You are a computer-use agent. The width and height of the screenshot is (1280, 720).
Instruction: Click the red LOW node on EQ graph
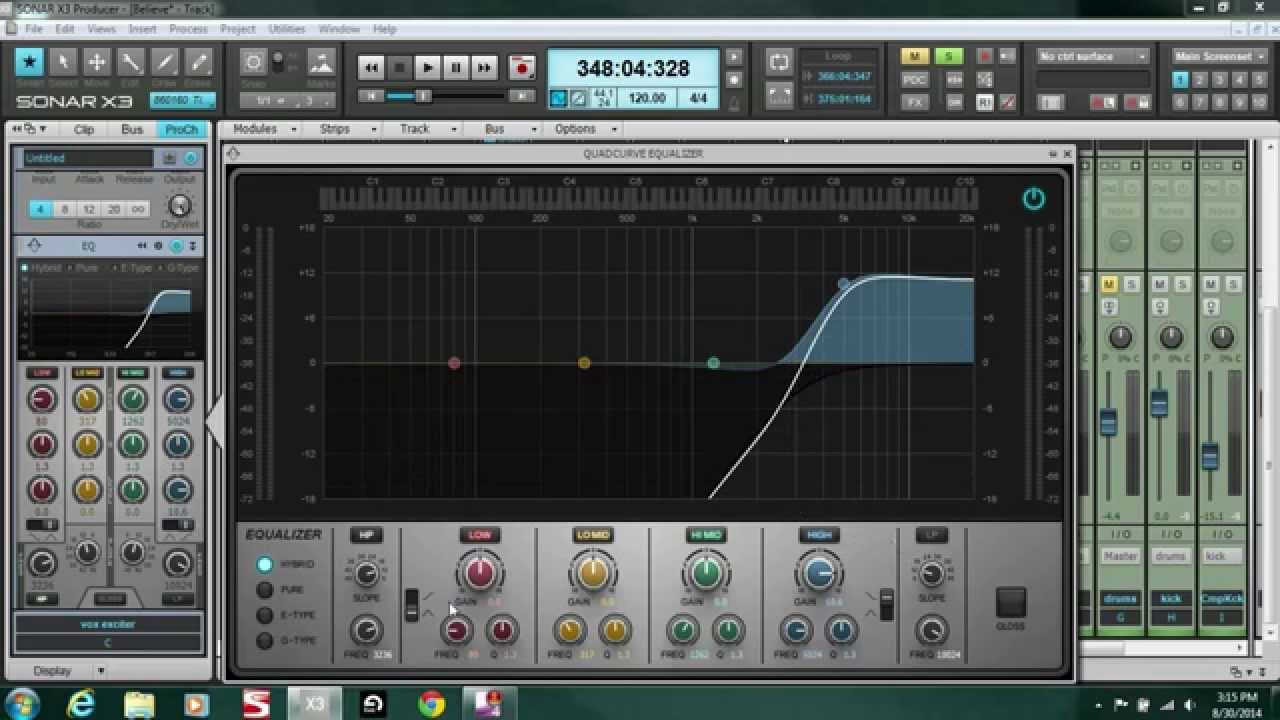[x=454, y=363]
